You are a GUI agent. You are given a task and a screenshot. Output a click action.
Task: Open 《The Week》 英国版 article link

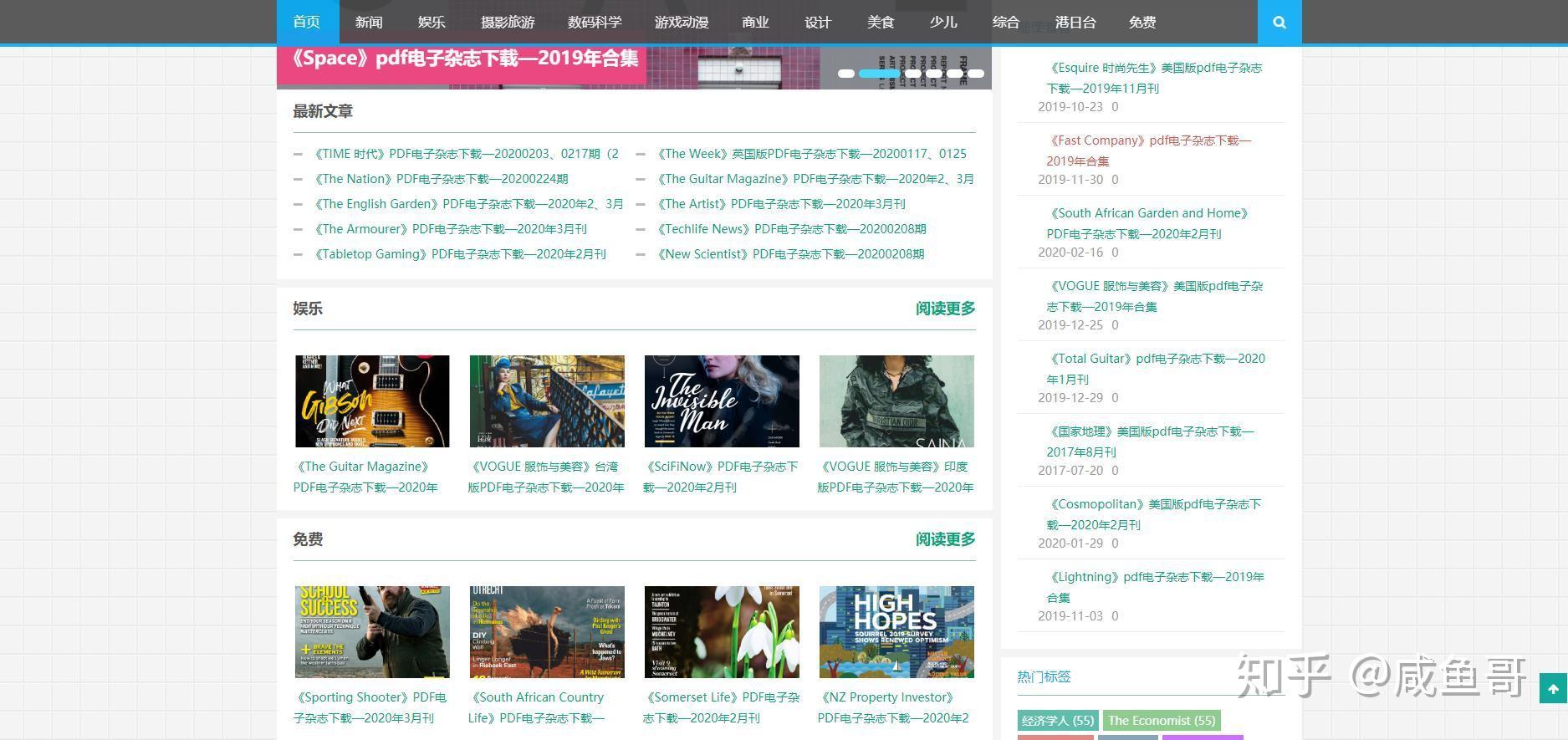pos(810,154)
